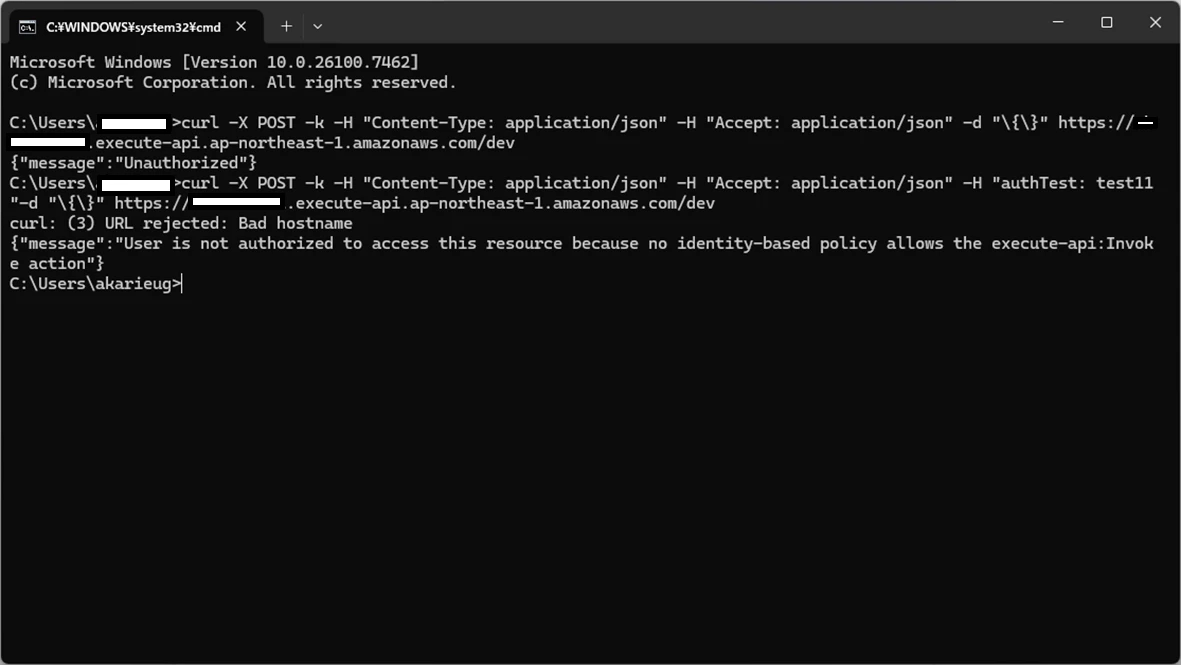Click the blank terminal area below the prompt
This screenshot has width=1181, height=665.
click(x=590, y=474)
